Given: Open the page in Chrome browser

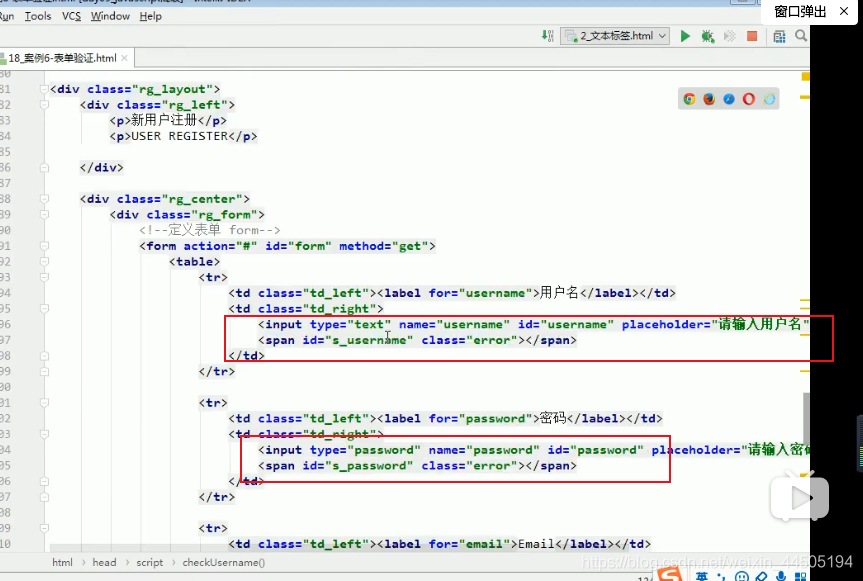Looking at the screenshot, I should coord(689,99).
